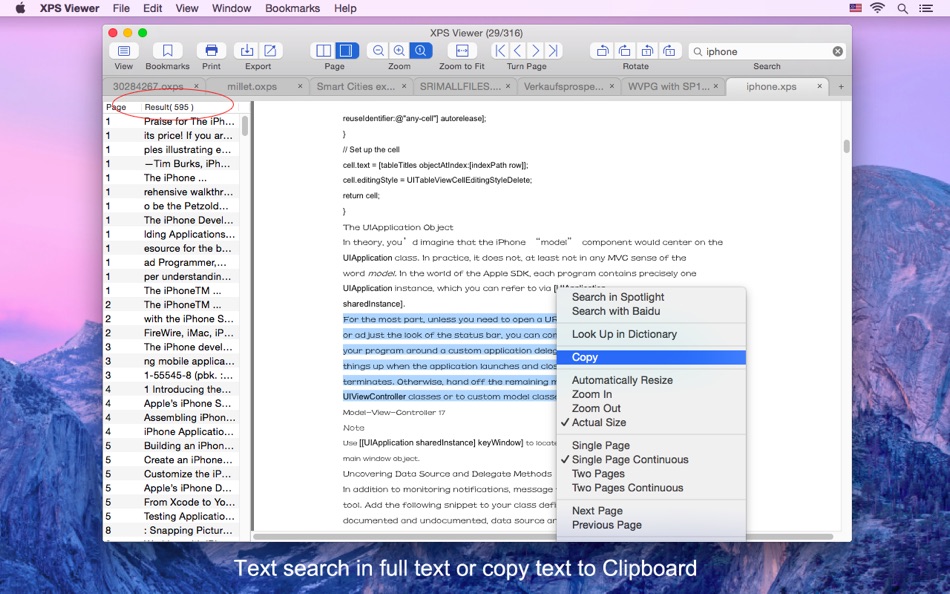
Task: Click the Wi-Fi status icon
Action: pyautogui.click(x=877, y=8)
